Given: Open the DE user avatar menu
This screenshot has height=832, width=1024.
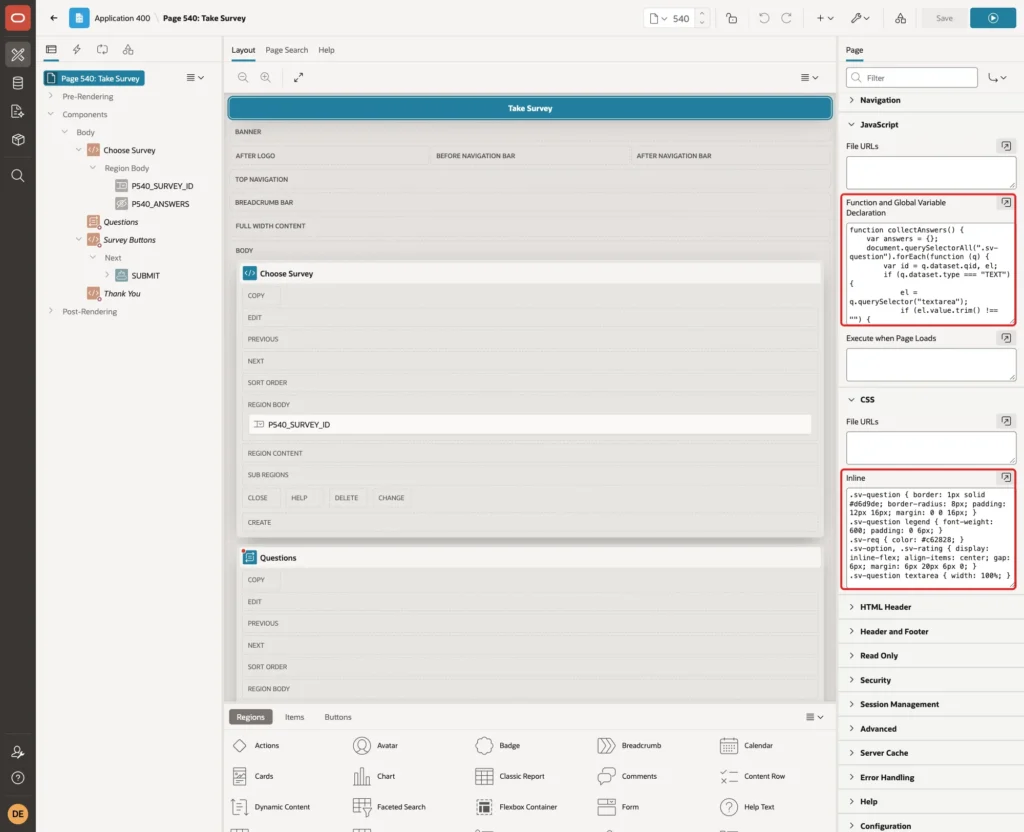Looking at the screenshot, I should [x=18, y=814].
